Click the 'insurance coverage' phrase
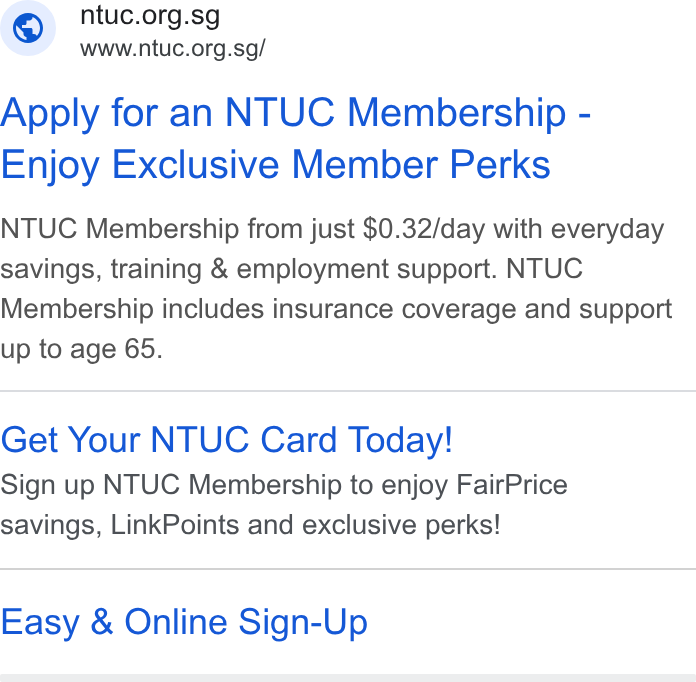Image resolution: width=696 pixels, height=682 pixels. 394,309
